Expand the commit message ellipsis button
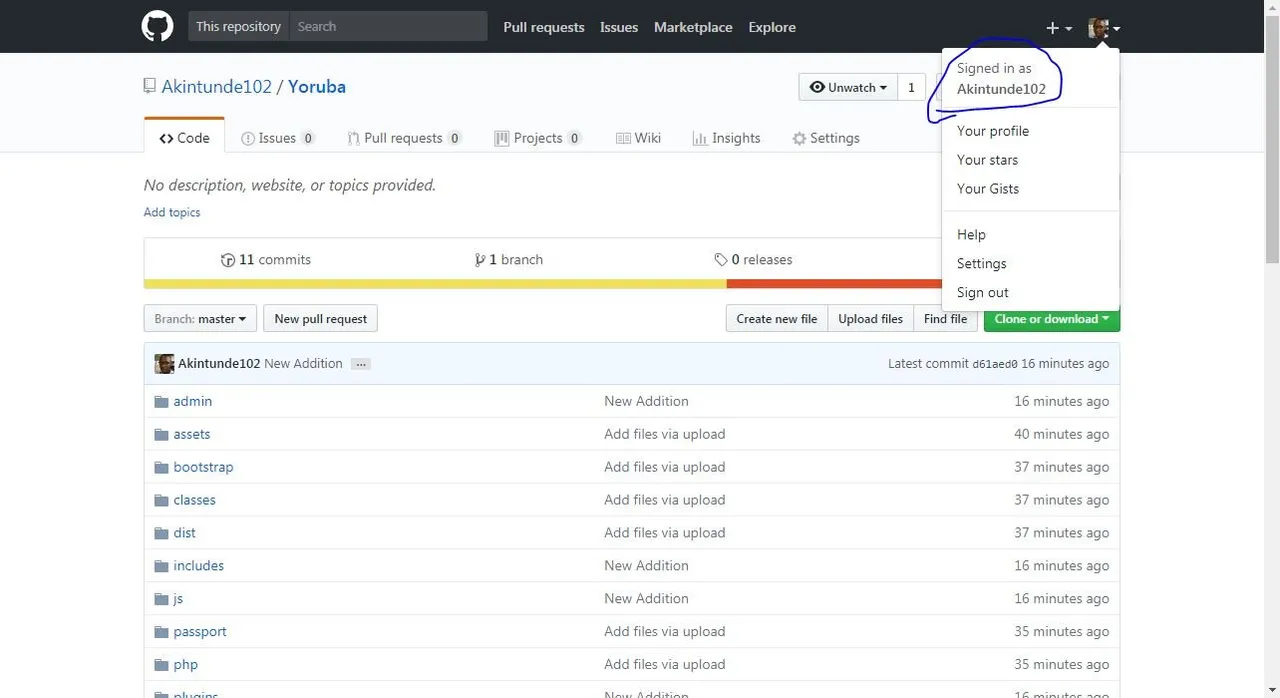 [361, 364]
